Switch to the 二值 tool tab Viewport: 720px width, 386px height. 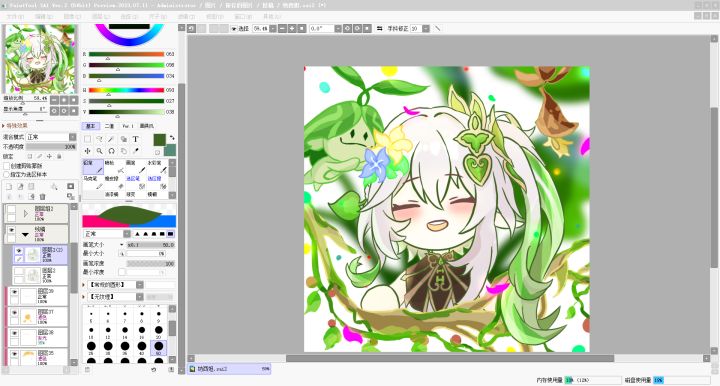click(109, 126)
